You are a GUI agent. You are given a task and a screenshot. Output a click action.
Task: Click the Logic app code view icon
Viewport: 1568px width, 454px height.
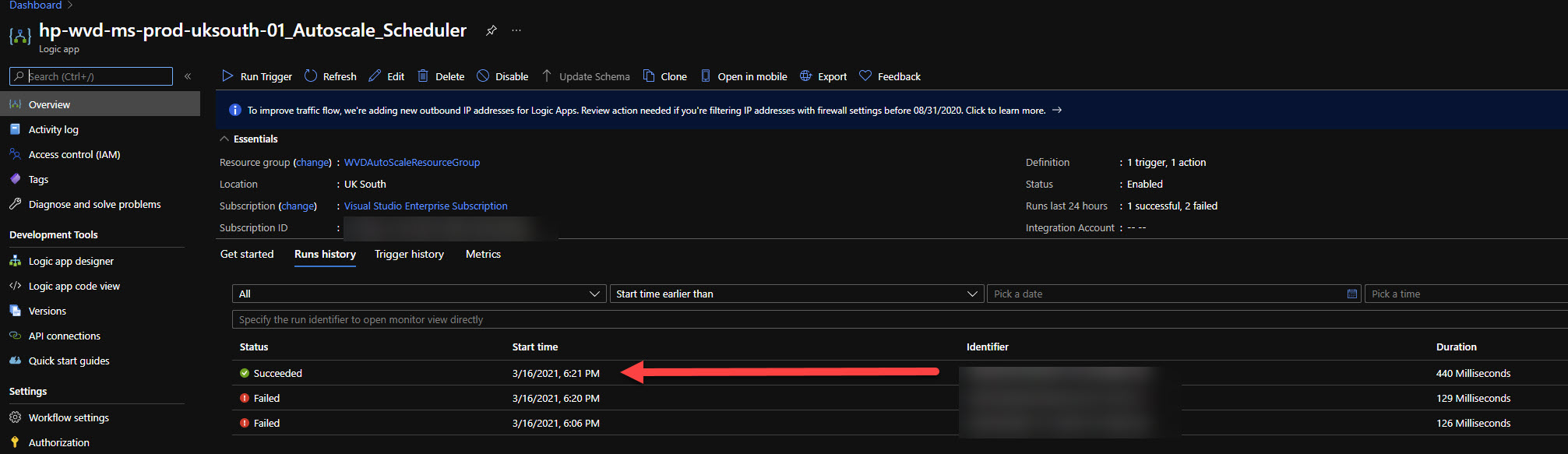[15, 286]
